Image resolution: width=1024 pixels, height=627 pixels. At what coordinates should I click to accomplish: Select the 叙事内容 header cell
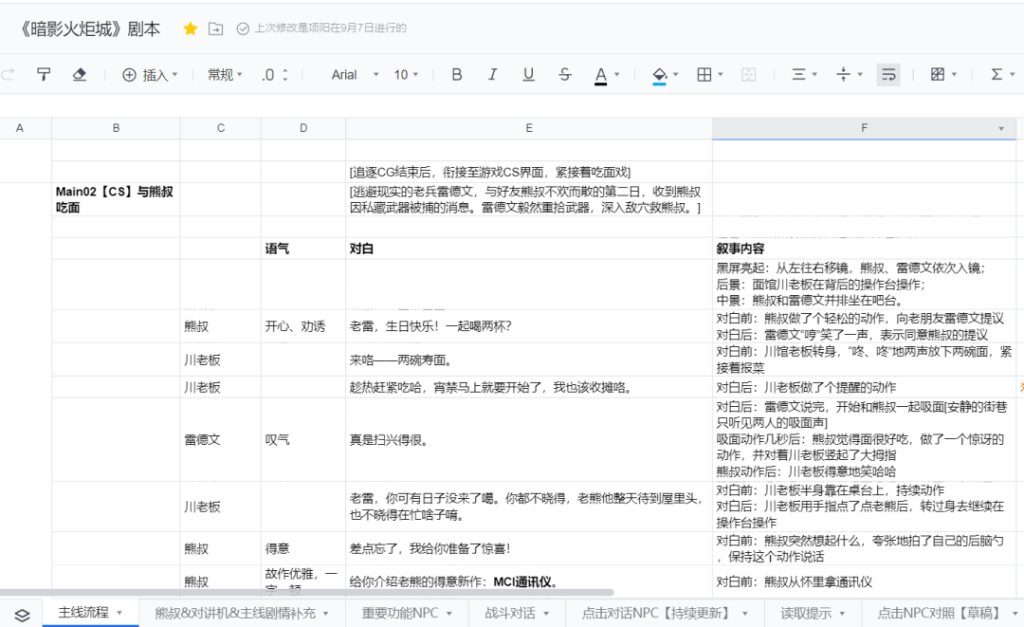(864, 248)
